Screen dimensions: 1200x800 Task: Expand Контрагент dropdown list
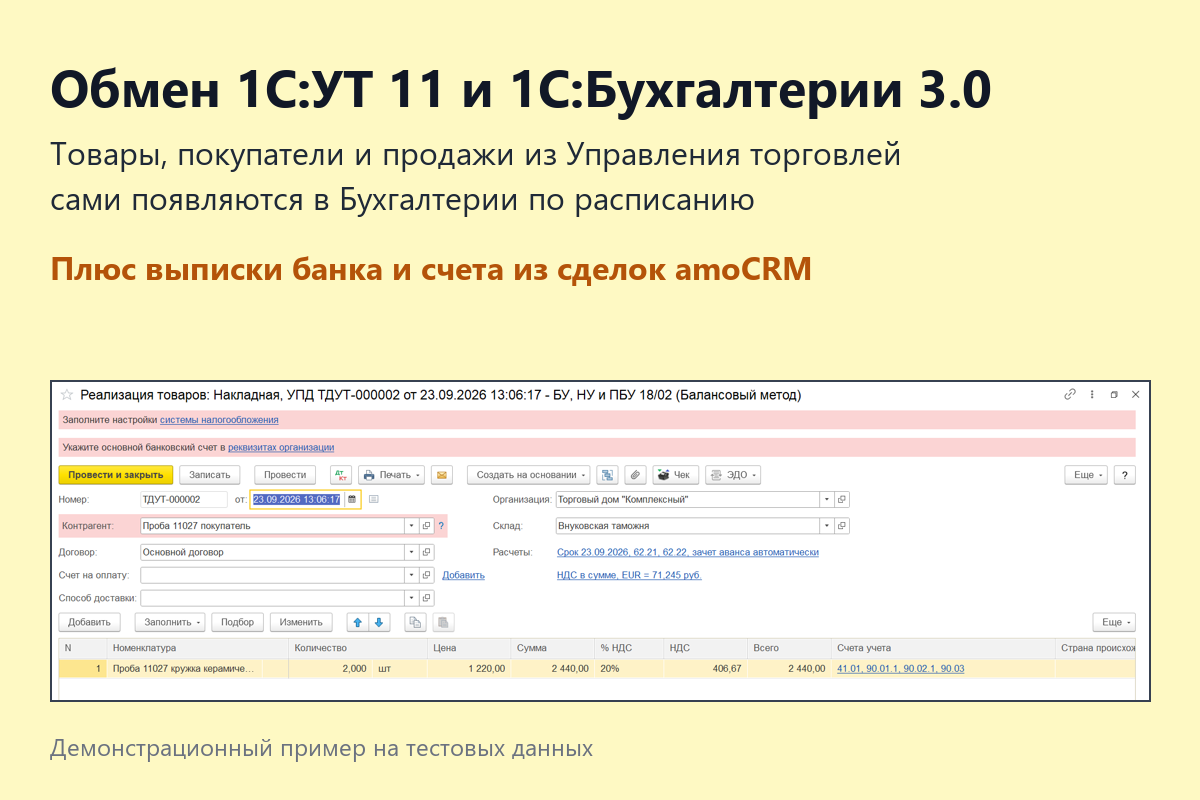pyautogui.click(x=412, y=526)
